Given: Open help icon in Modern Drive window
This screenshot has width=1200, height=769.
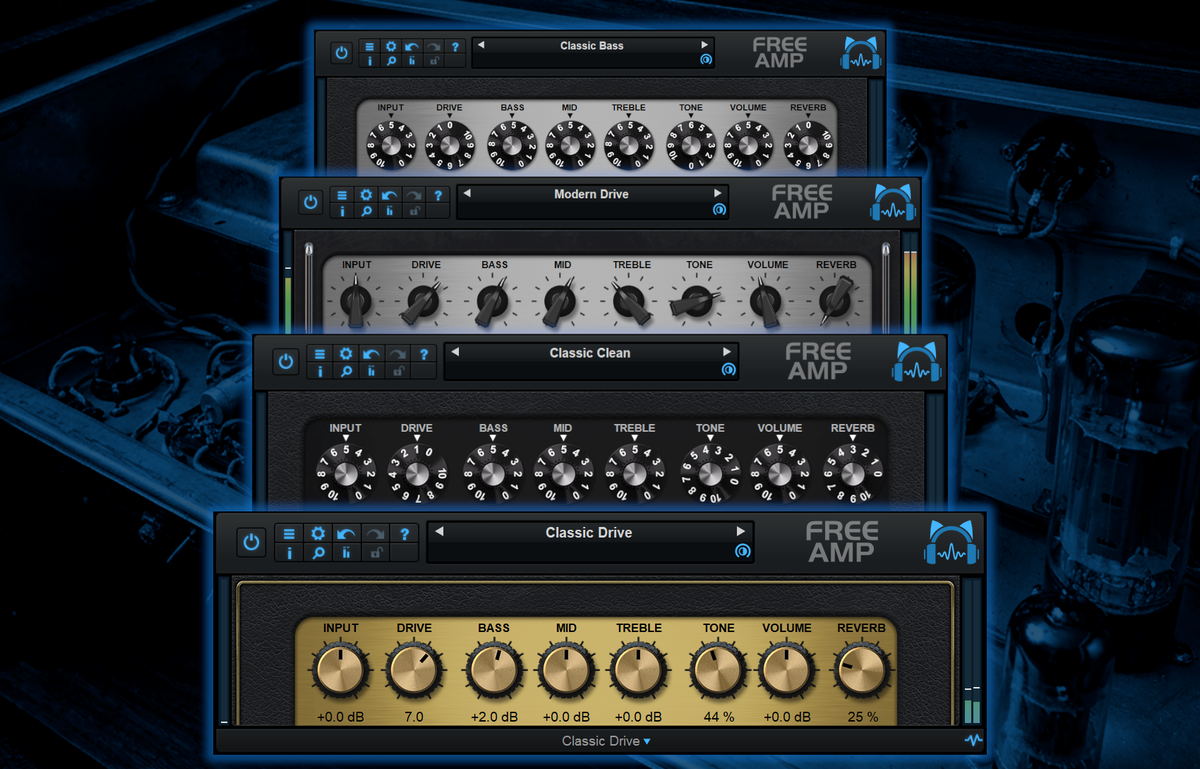Looking at the screenshot, I should point(437,196).
